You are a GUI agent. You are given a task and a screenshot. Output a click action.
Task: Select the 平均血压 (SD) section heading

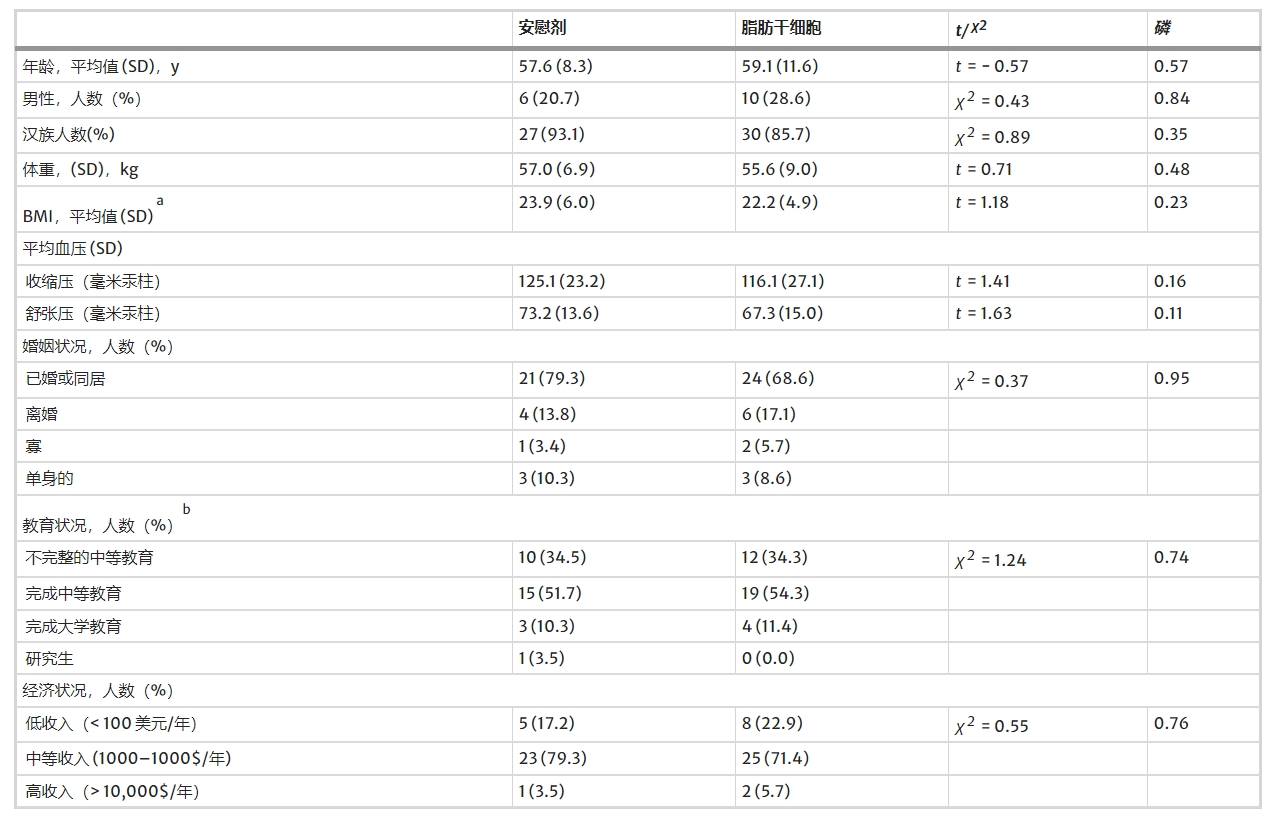pyautogui.click(x=73, y=248)
